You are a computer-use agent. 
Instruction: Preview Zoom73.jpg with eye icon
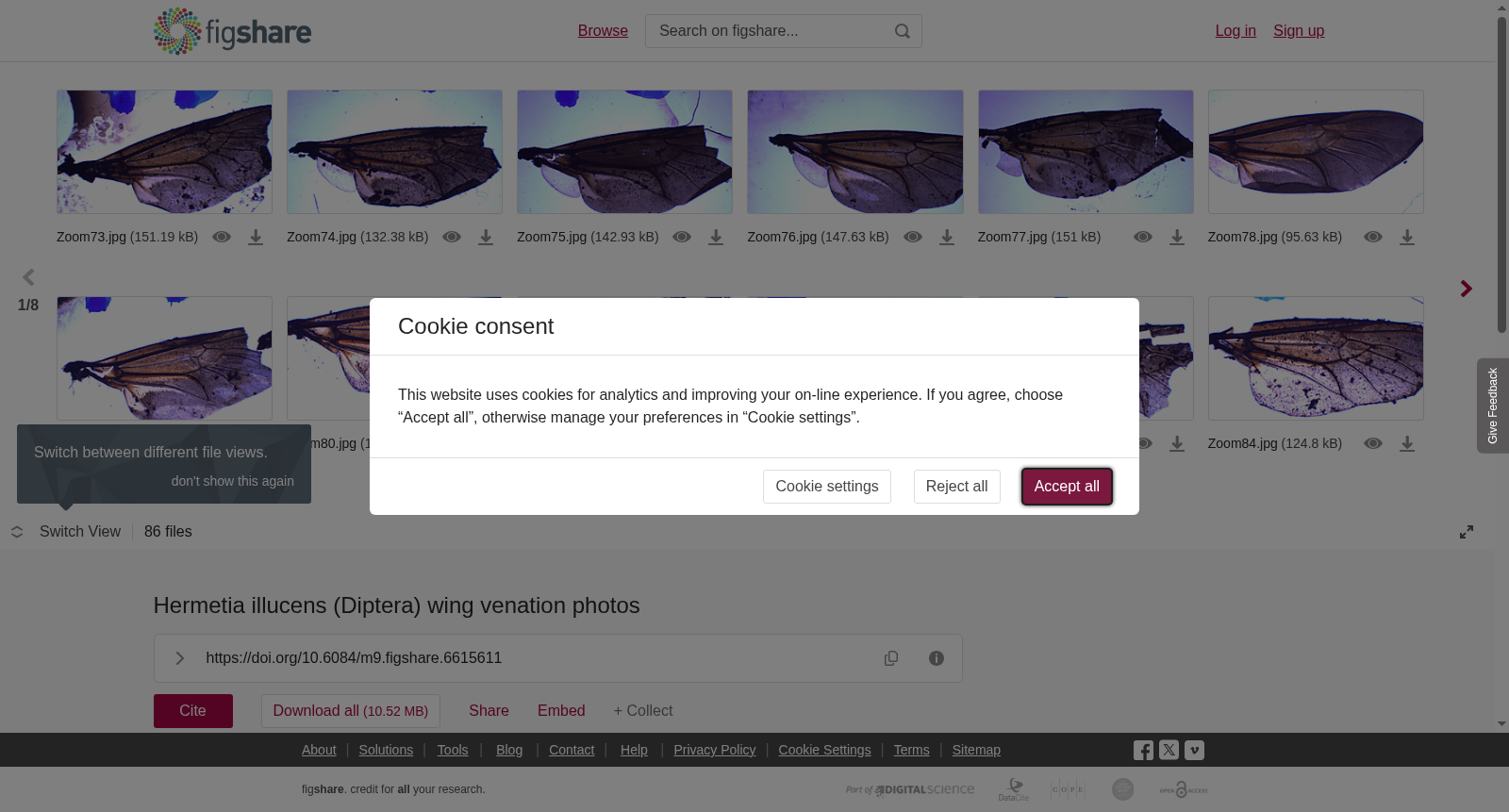click(222, 237)
